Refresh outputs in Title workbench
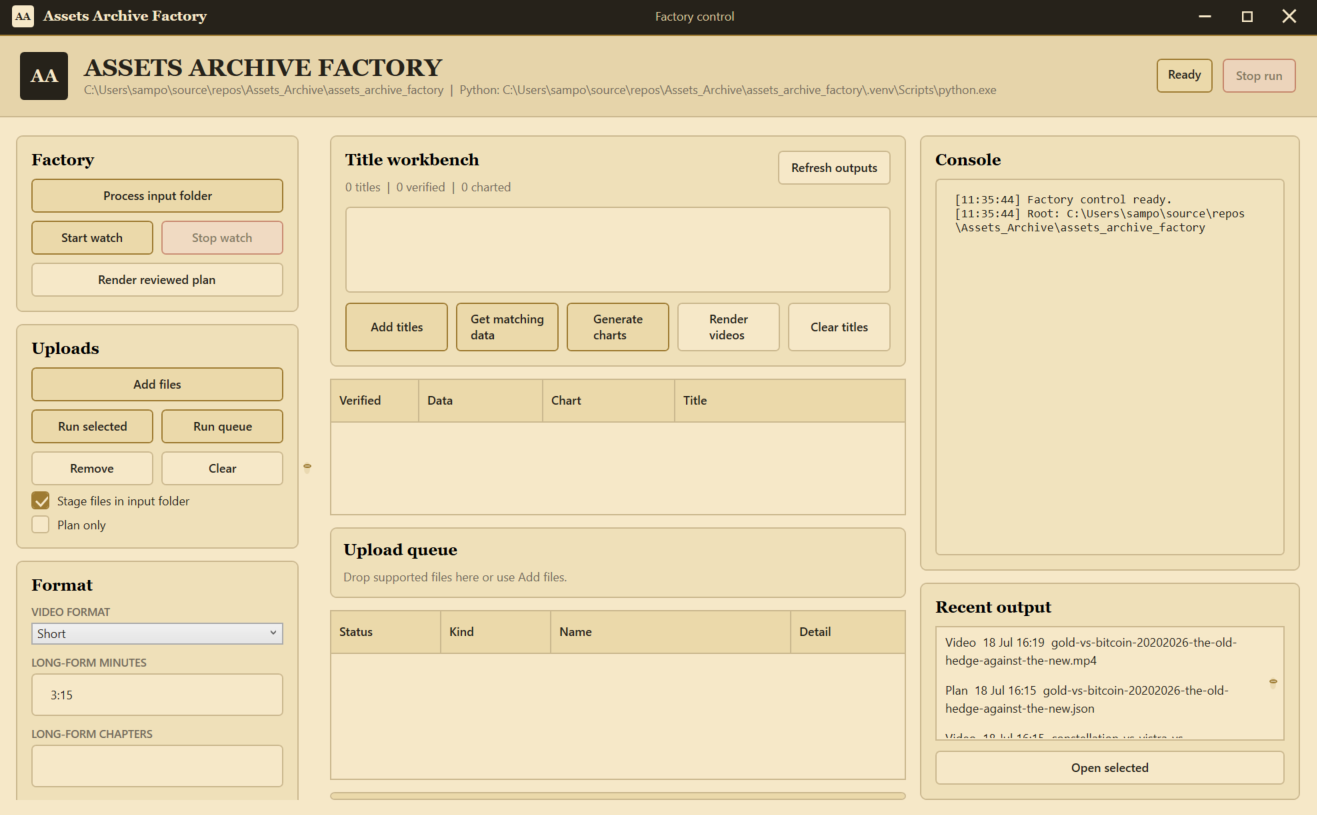This screenshot has width=1317, height=815. (834, 168)
